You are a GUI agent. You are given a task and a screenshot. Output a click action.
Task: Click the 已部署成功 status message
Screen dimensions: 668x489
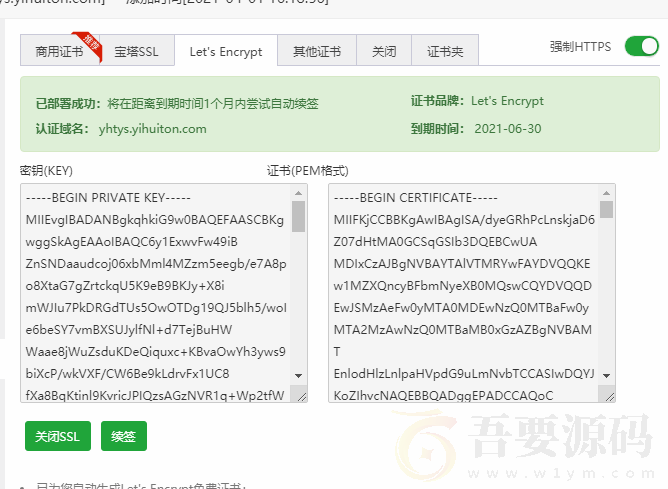coord(177,104)
